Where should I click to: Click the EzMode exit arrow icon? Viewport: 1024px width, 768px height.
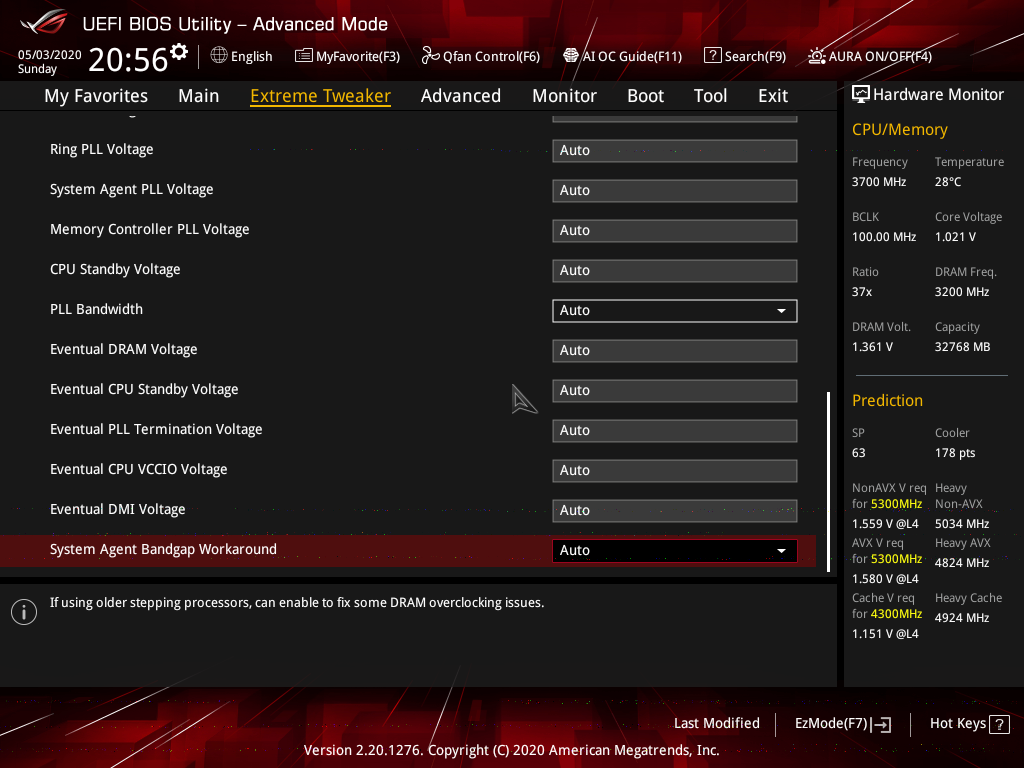(x=881, y=724)
